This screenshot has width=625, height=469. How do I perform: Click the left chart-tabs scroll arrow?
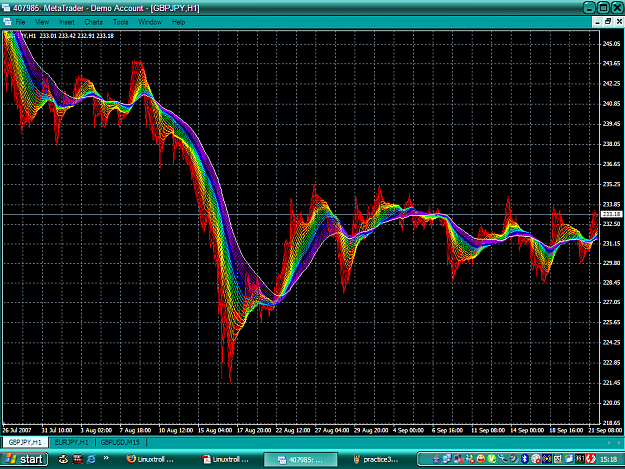(x=609, y=443)
